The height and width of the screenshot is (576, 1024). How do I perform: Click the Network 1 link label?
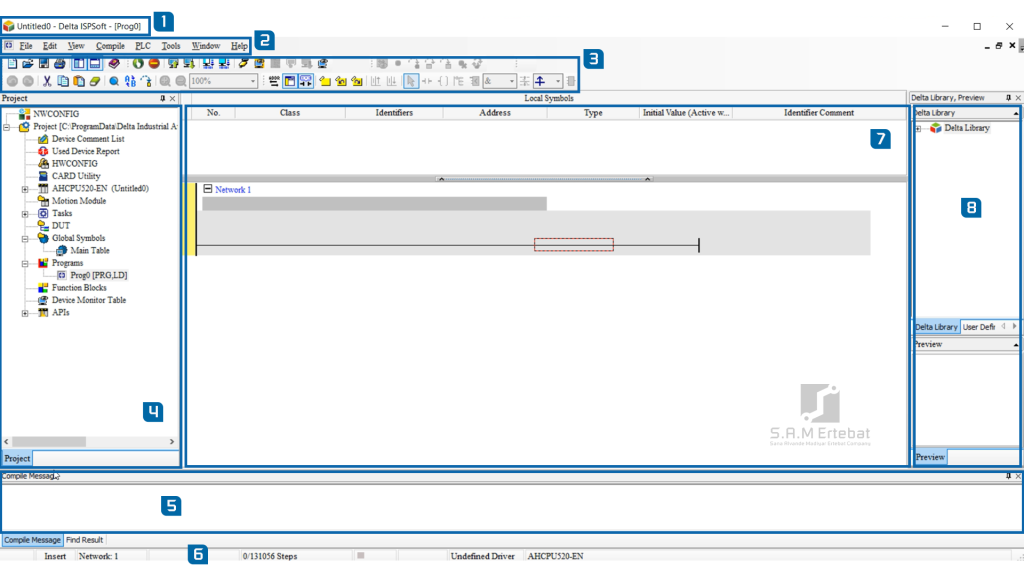232,189
